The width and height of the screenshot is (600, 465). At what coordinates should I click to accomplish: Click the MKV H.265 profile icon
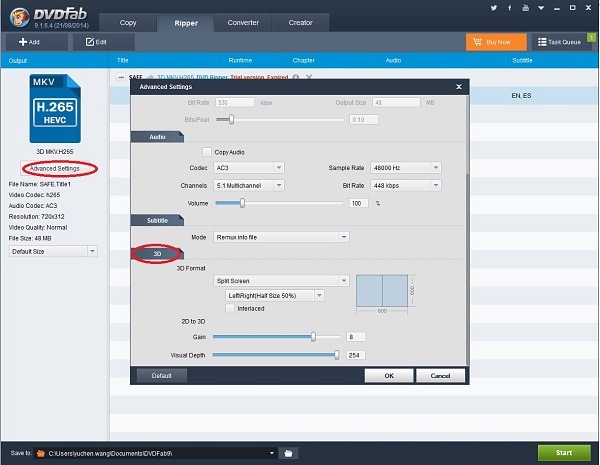click(x=55, y=108)
